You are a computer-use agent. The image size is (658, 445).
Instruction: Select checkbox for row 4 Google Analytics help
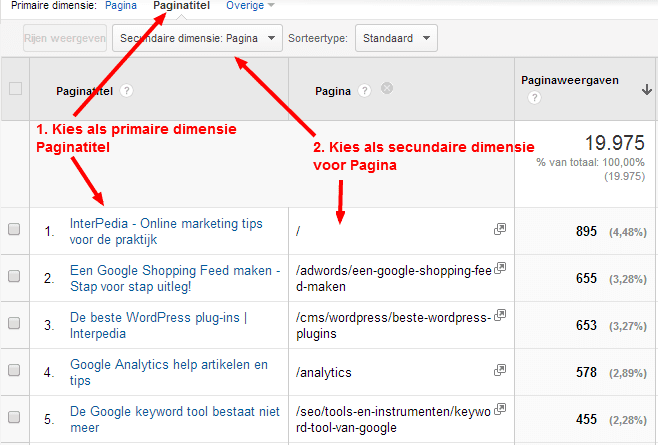pos(14,370)
